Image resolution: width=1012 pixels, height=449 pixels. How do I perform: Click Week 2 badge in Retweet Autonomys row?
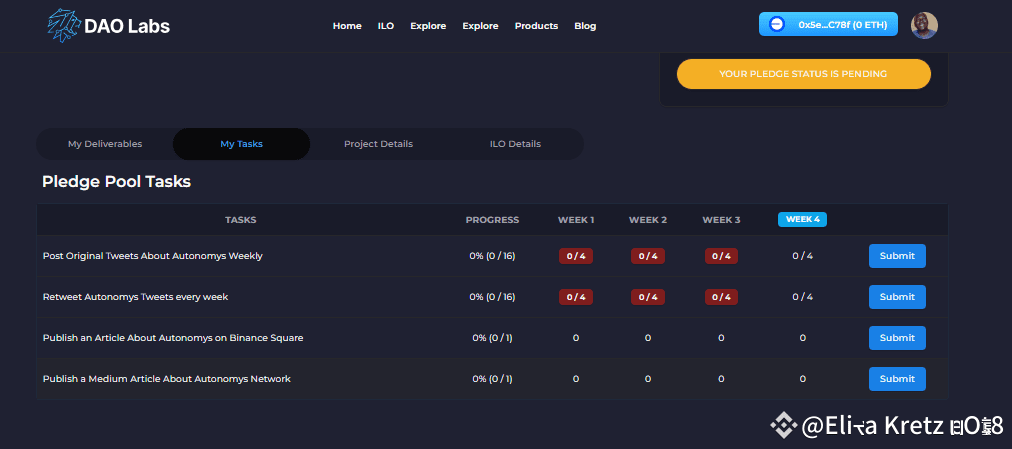pos(648,297)
